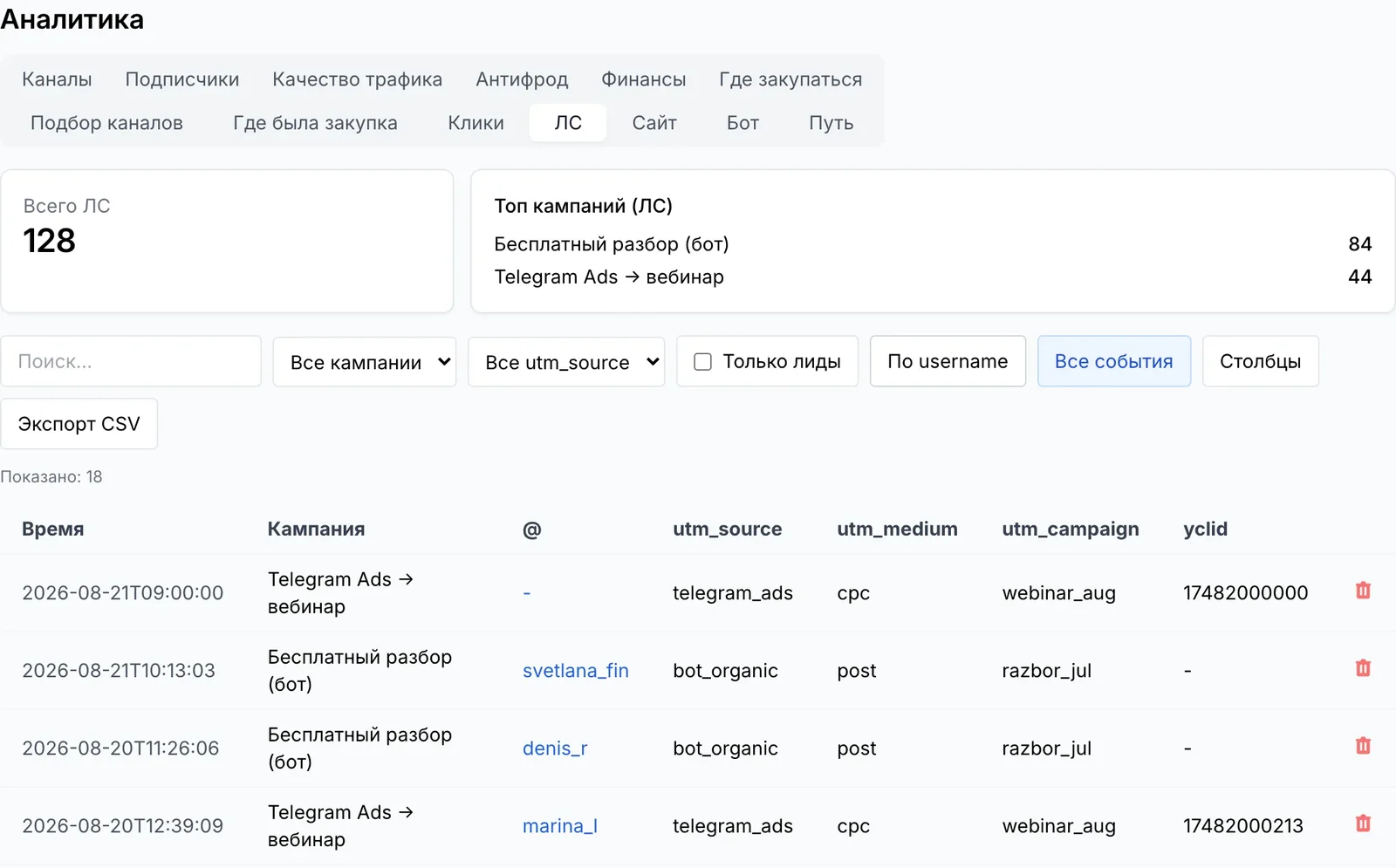Switch to the Клики tab

[476, 123]
